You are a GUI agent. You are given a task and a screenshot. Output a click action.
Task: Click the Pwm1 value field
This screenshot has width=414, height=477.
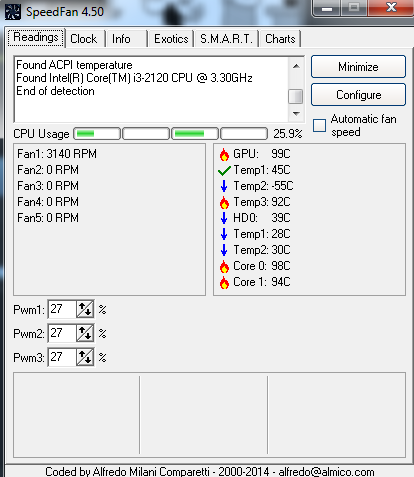coord(62,310)
